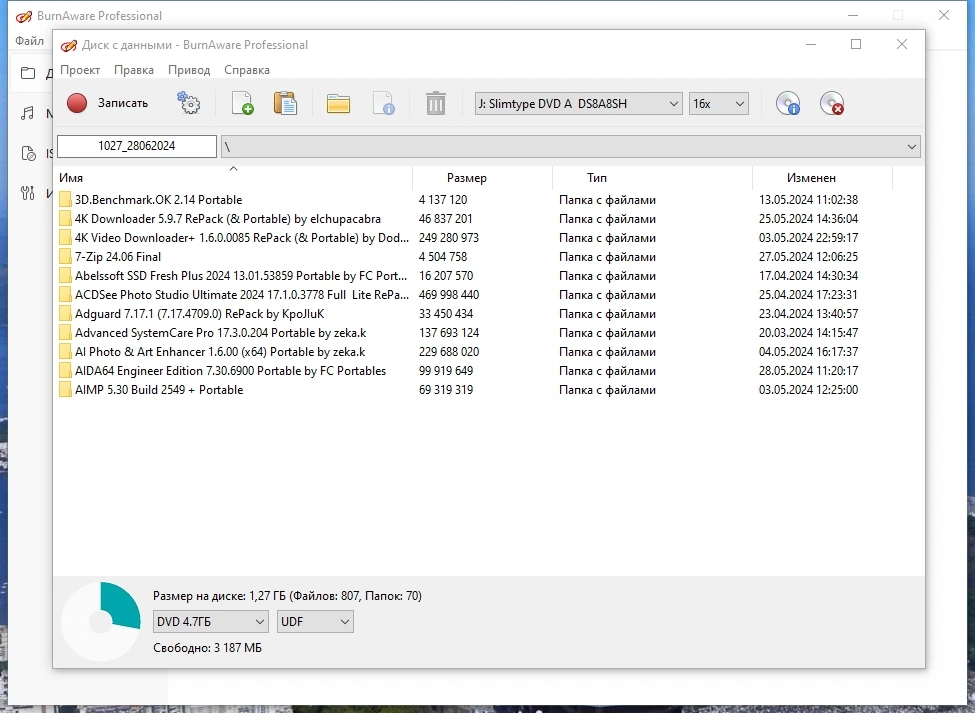Click the data disc folder icon in background sidebar
This screenshot has height=713, width=975.
point(28,73)
